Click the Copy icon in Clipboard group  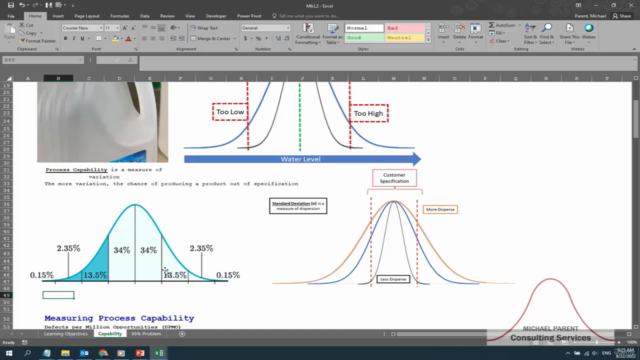22,33
